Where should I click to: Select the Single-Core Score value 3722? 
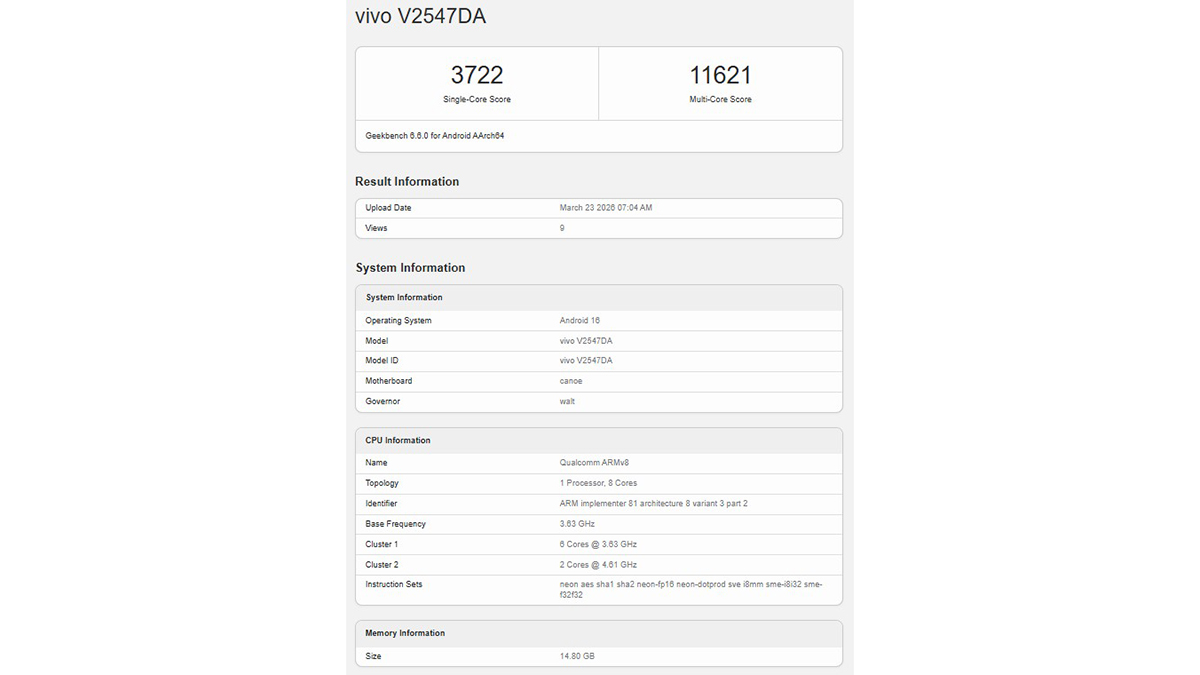[476, 74]
